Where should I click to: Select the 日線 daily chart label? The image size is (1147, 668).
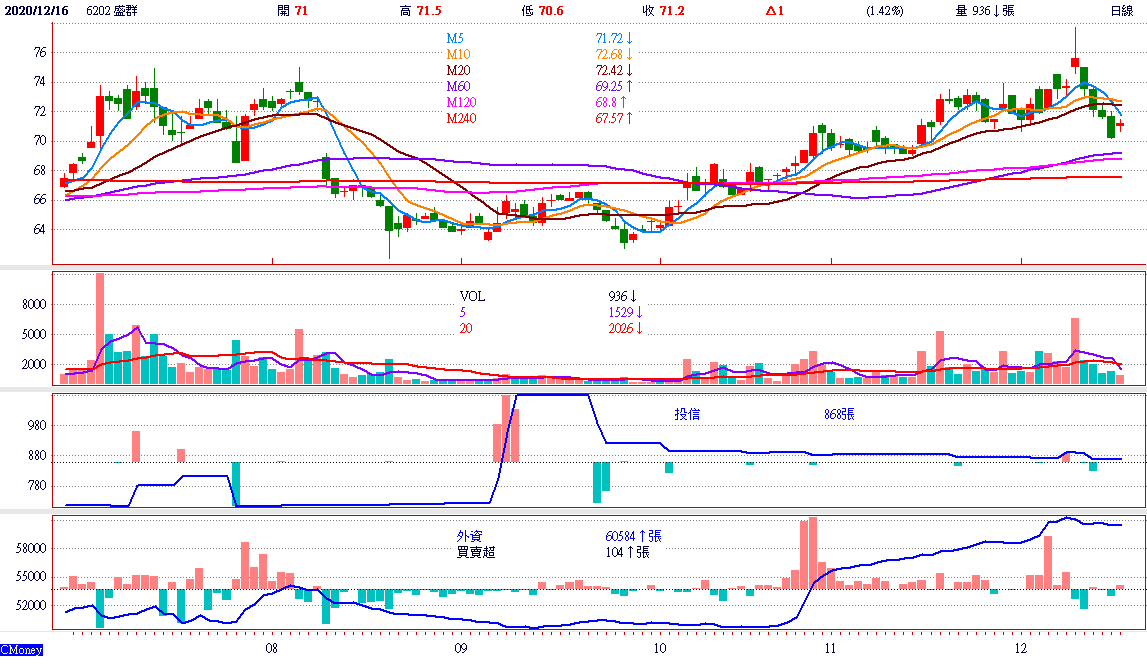tap(1122, 11)
